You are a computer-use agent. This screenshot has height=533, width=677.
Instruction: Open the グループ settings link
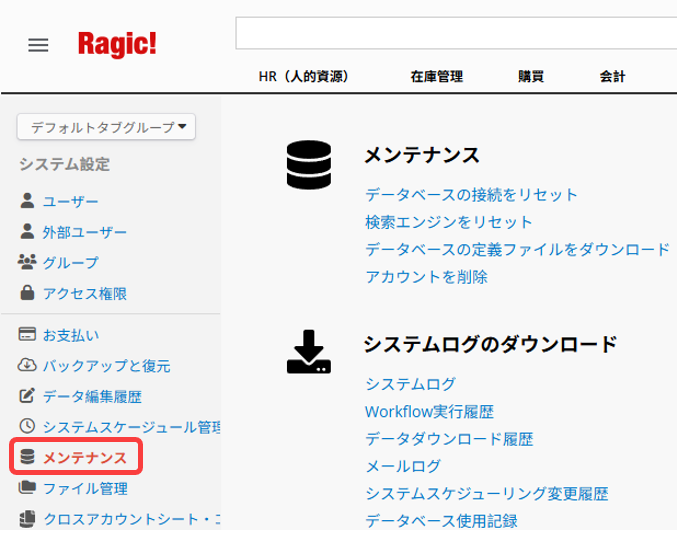tap(70, 263)
